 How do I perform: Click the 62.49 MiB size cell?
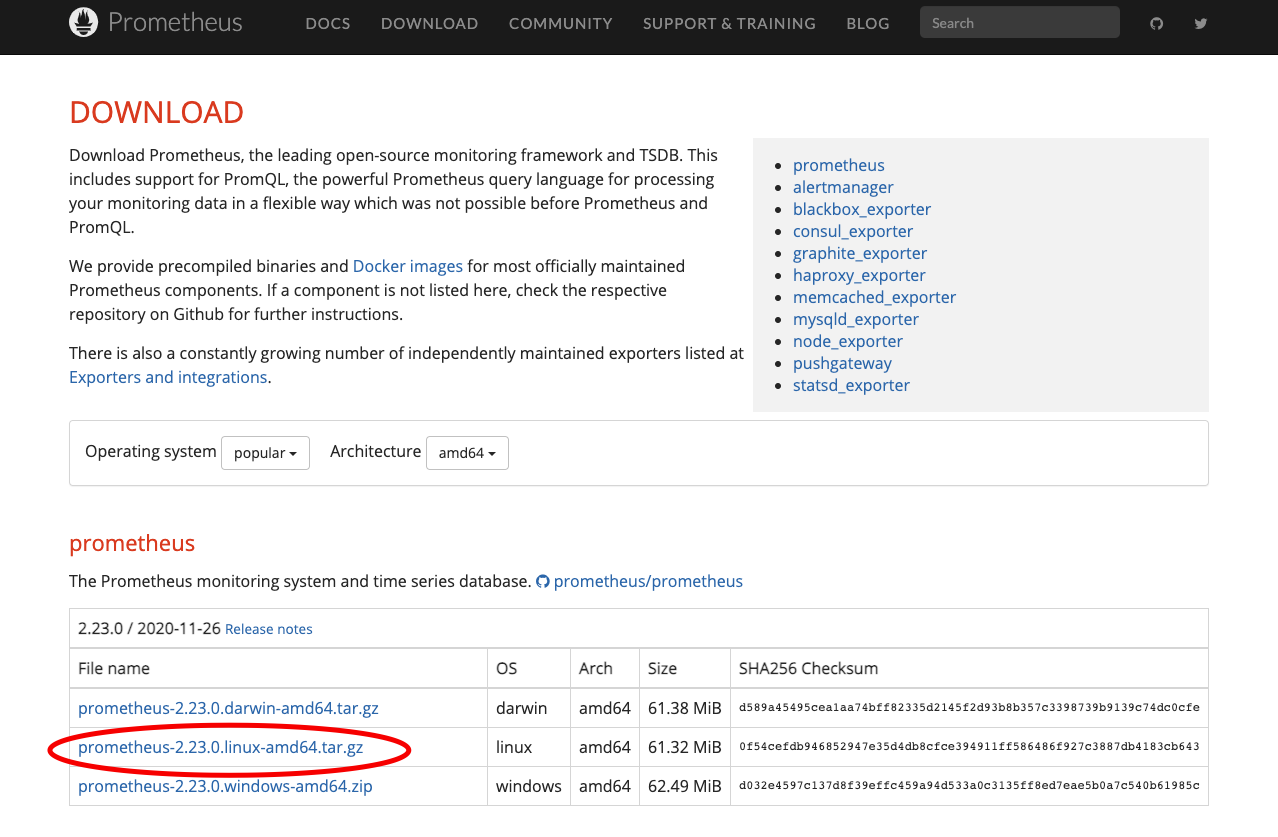coord(685,786)
